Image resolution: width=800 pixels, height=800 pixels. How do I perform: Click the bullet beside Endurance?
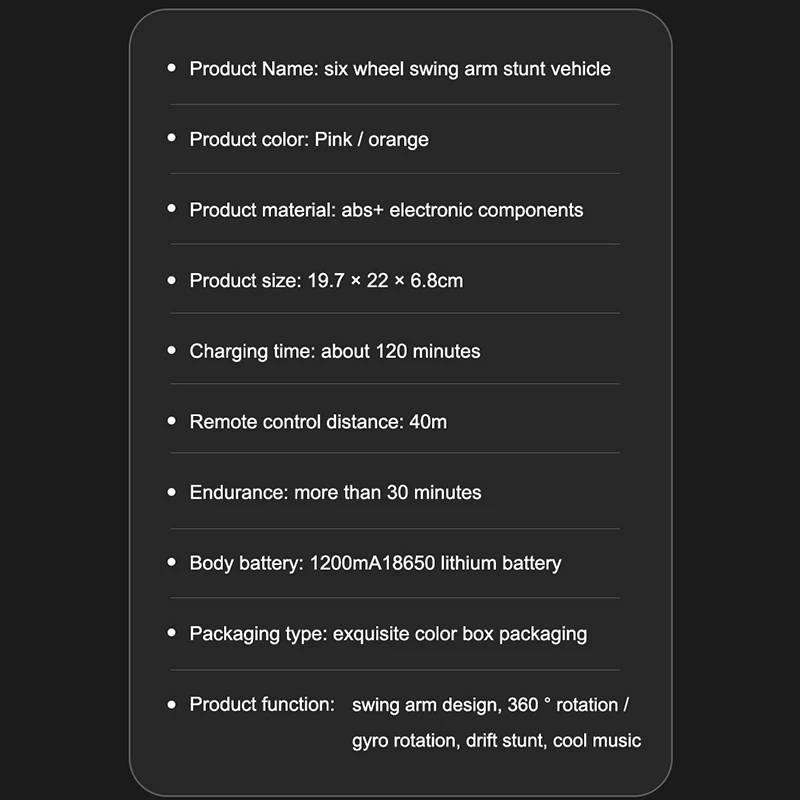click(171, 492)
